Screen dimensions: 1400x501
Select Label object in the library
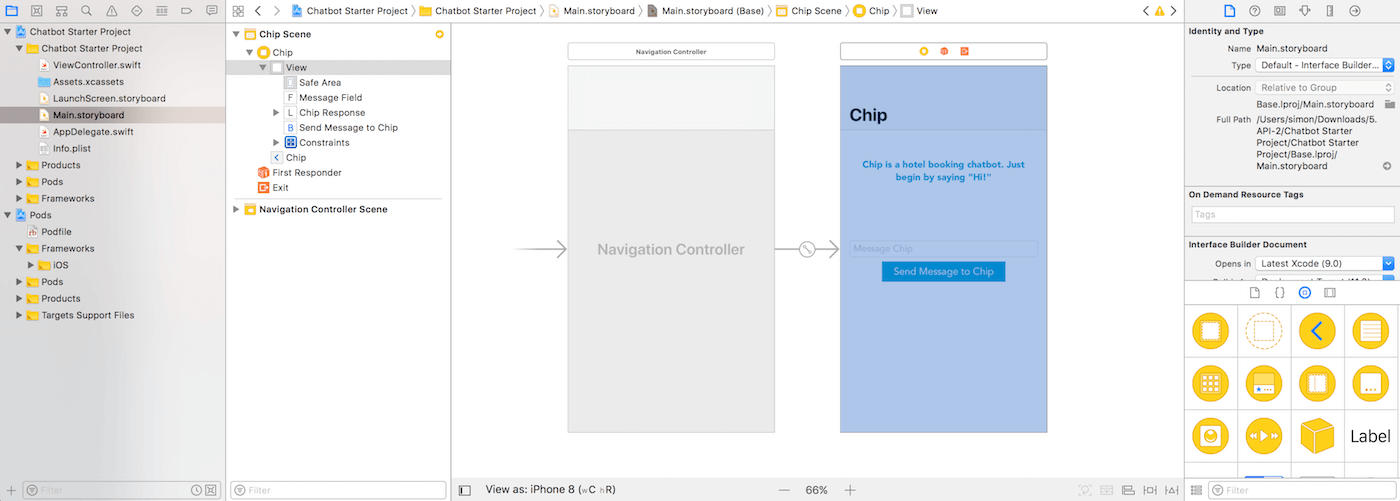[x=1369, y=436]
